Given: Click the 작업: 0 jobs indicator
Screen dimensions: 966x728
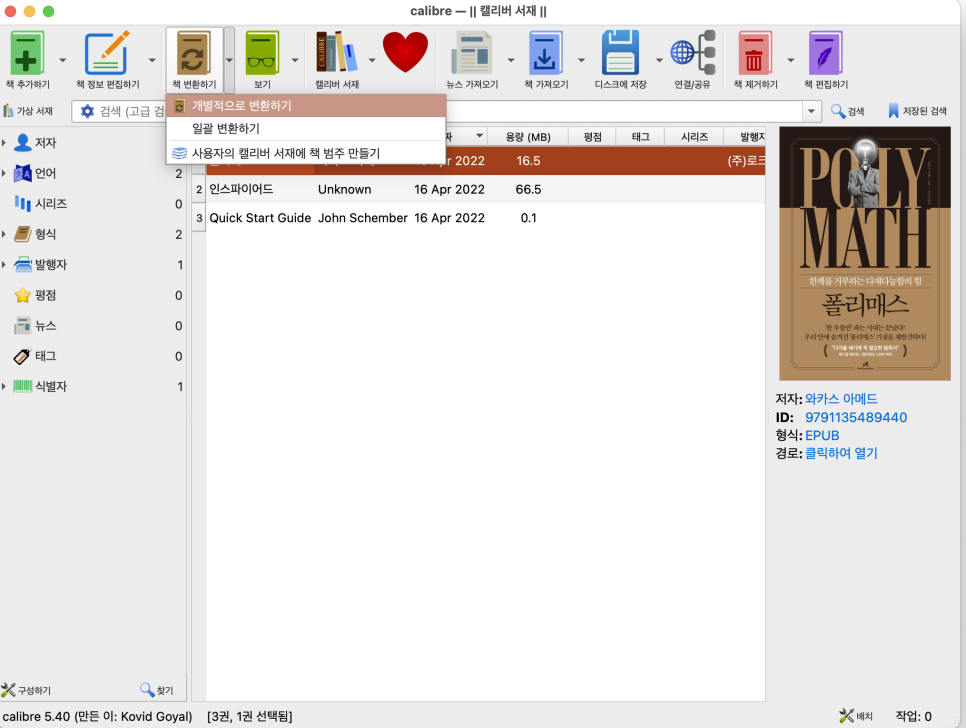Looking at the screenshot, I should click(x=913, y=716).
